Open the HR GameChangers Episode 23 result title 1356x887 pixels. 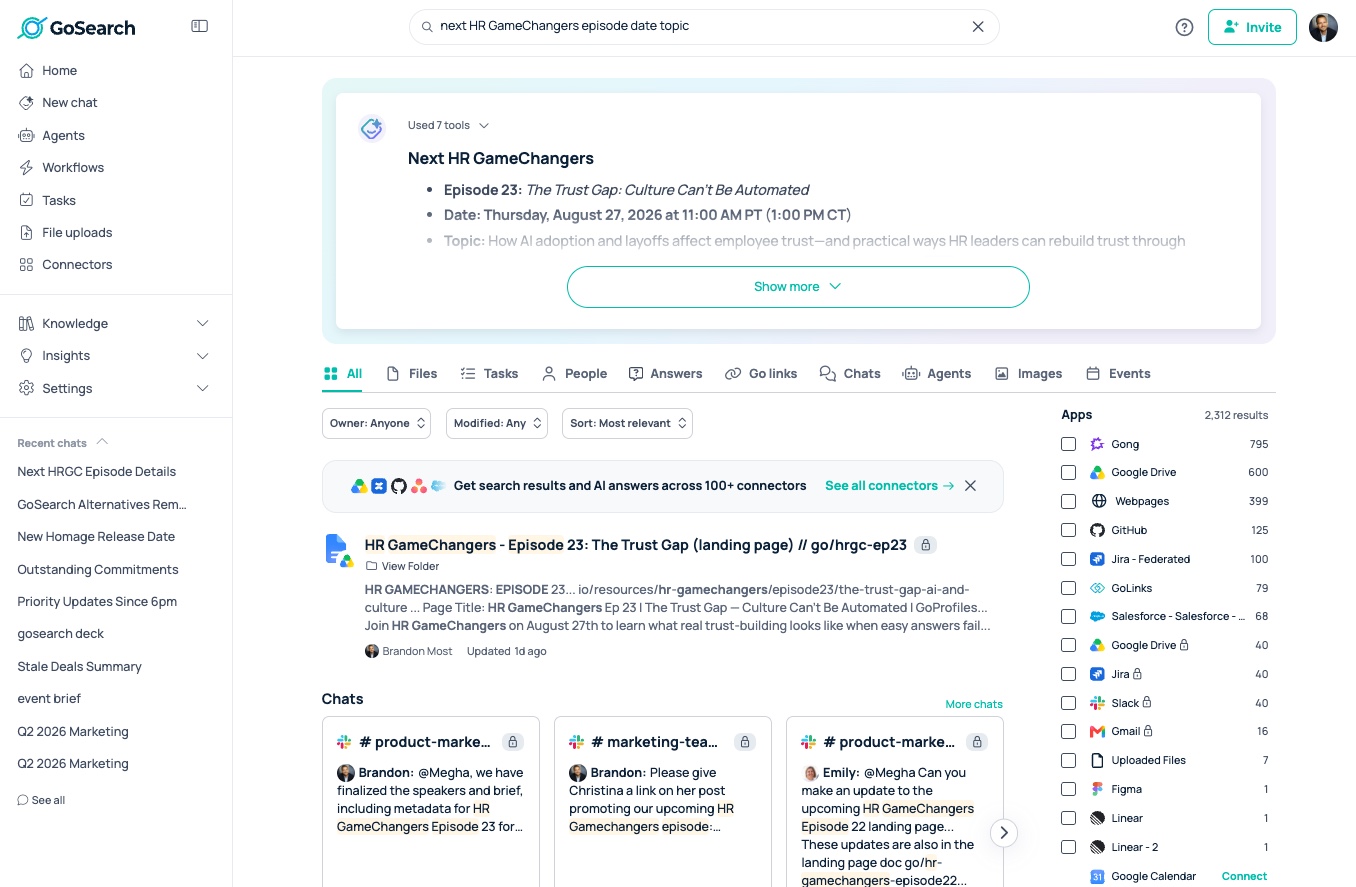(636, 545)
